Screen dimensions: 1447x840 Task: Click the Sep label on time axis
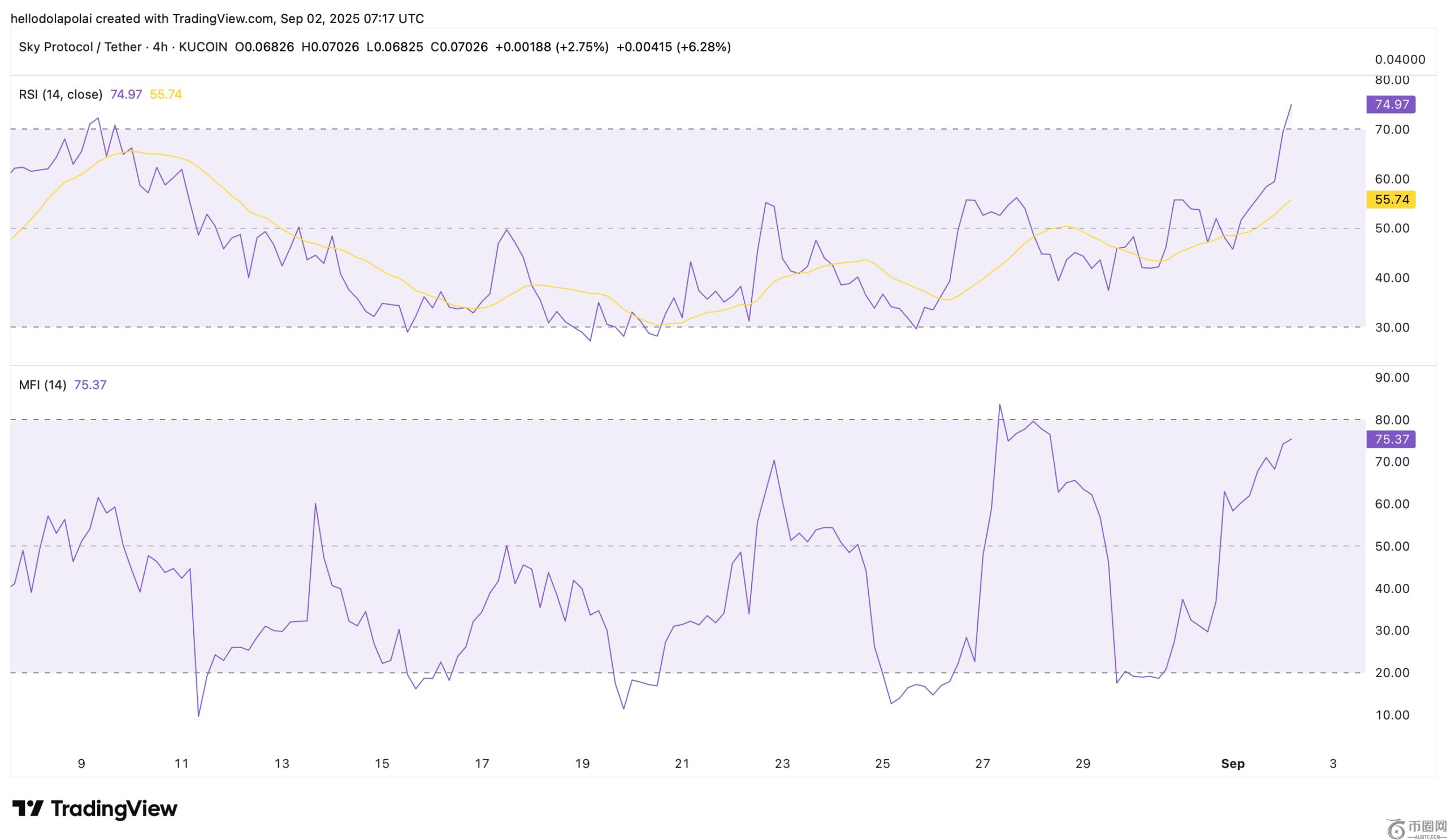1232,764
